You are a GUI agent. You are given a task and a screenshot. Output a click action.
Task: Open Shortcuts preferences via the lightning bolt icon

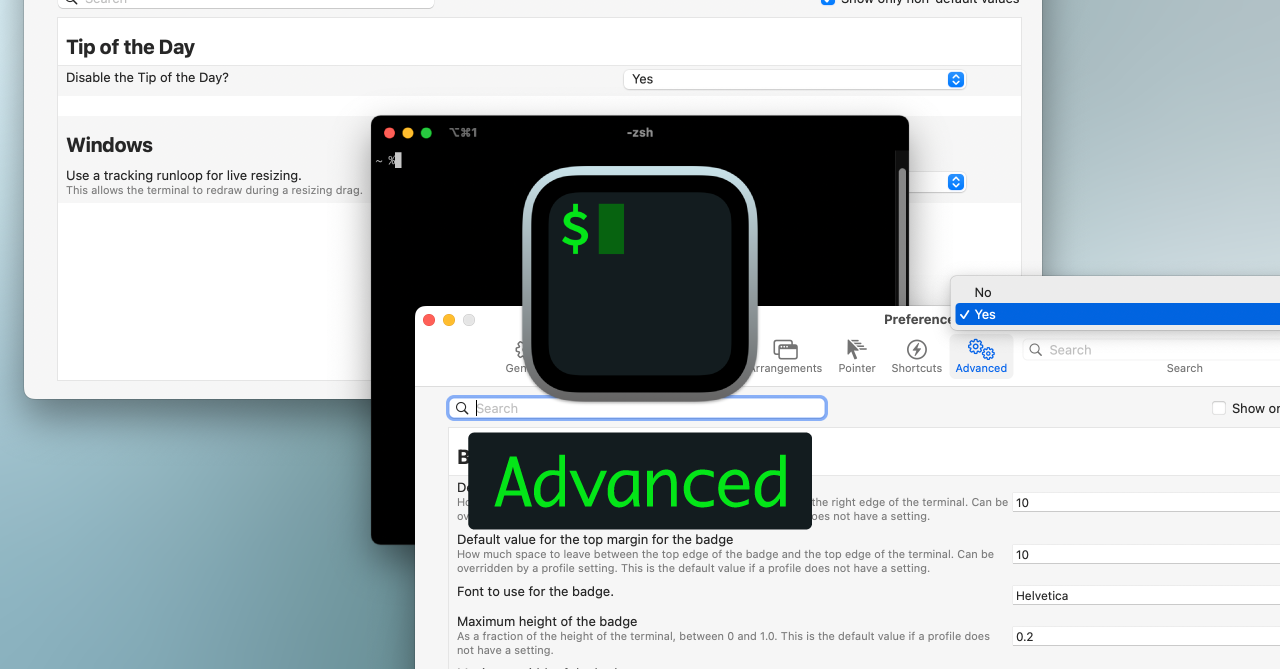coord(916,348)
